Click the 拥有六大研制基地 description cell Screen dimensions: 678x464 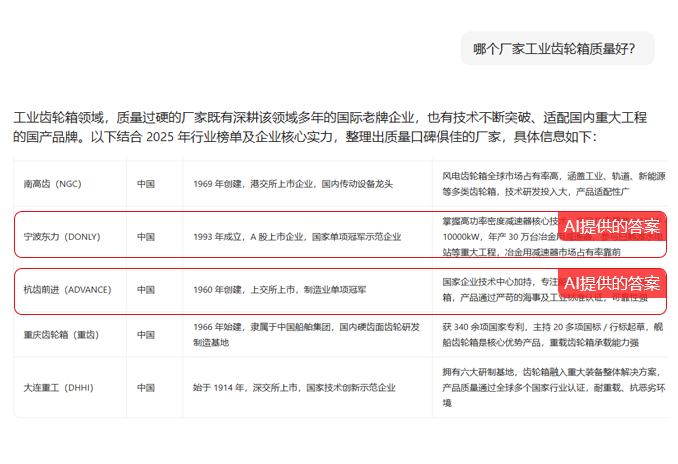coord(552,386)
